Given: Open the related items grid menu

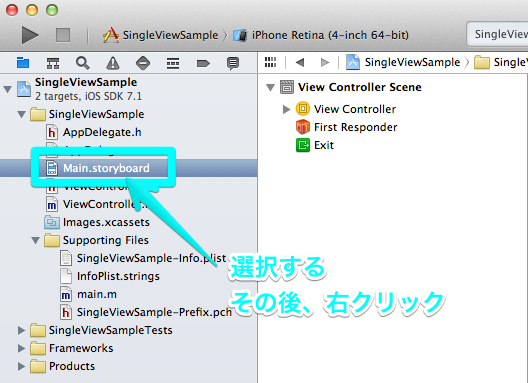Looking at the screenshot, I should [x=270, y=62].
